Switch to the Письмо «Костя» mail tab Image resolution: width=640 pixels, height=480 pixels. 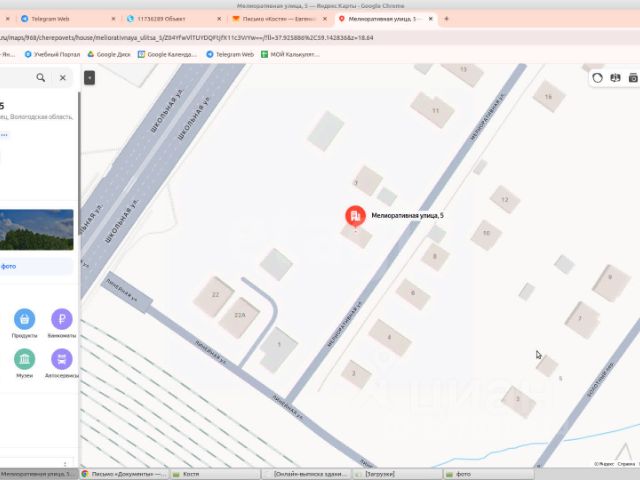pos(279,19)
